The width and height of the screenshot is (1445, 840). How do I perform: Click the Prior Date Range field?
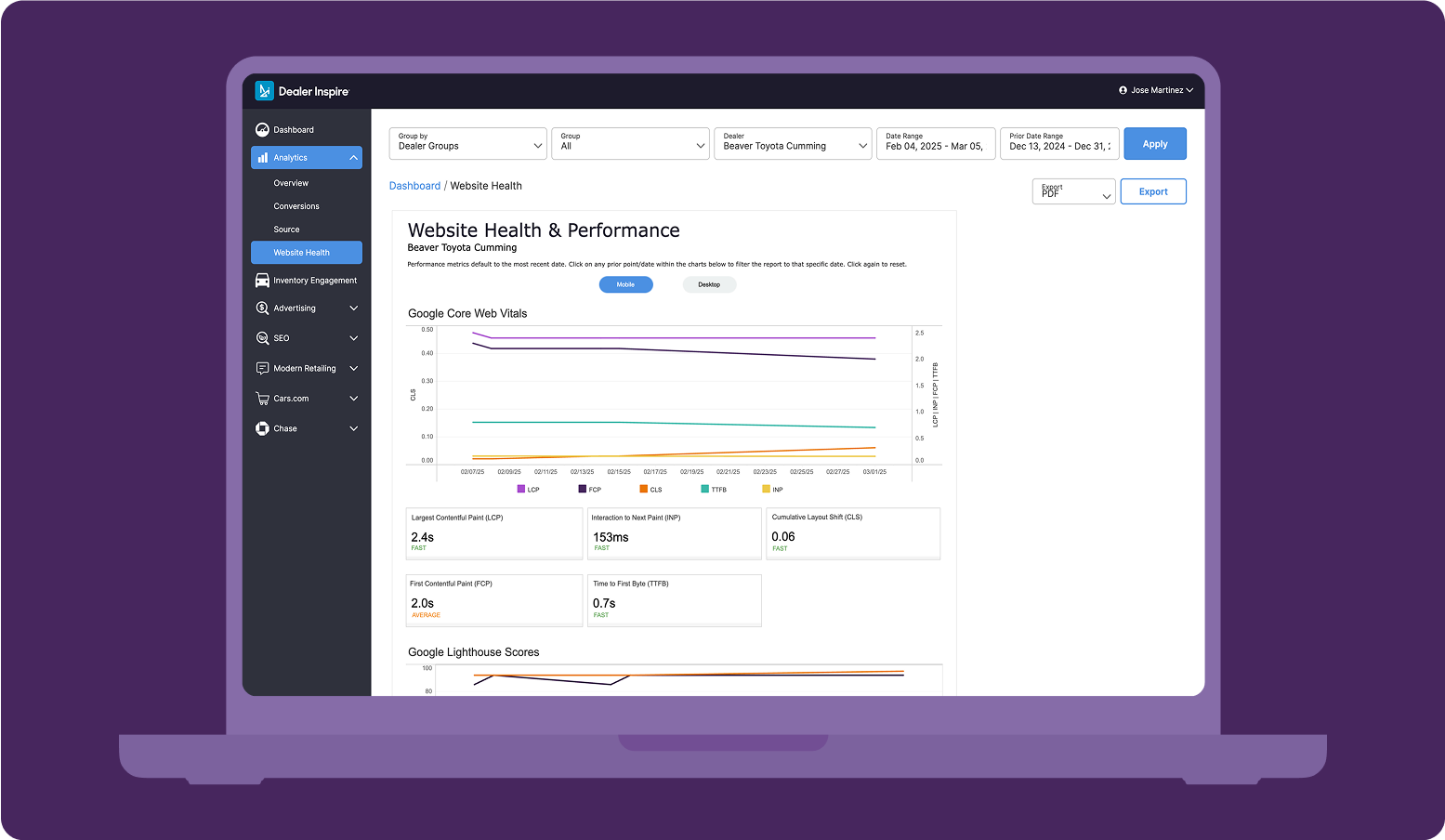[1059, 144]
